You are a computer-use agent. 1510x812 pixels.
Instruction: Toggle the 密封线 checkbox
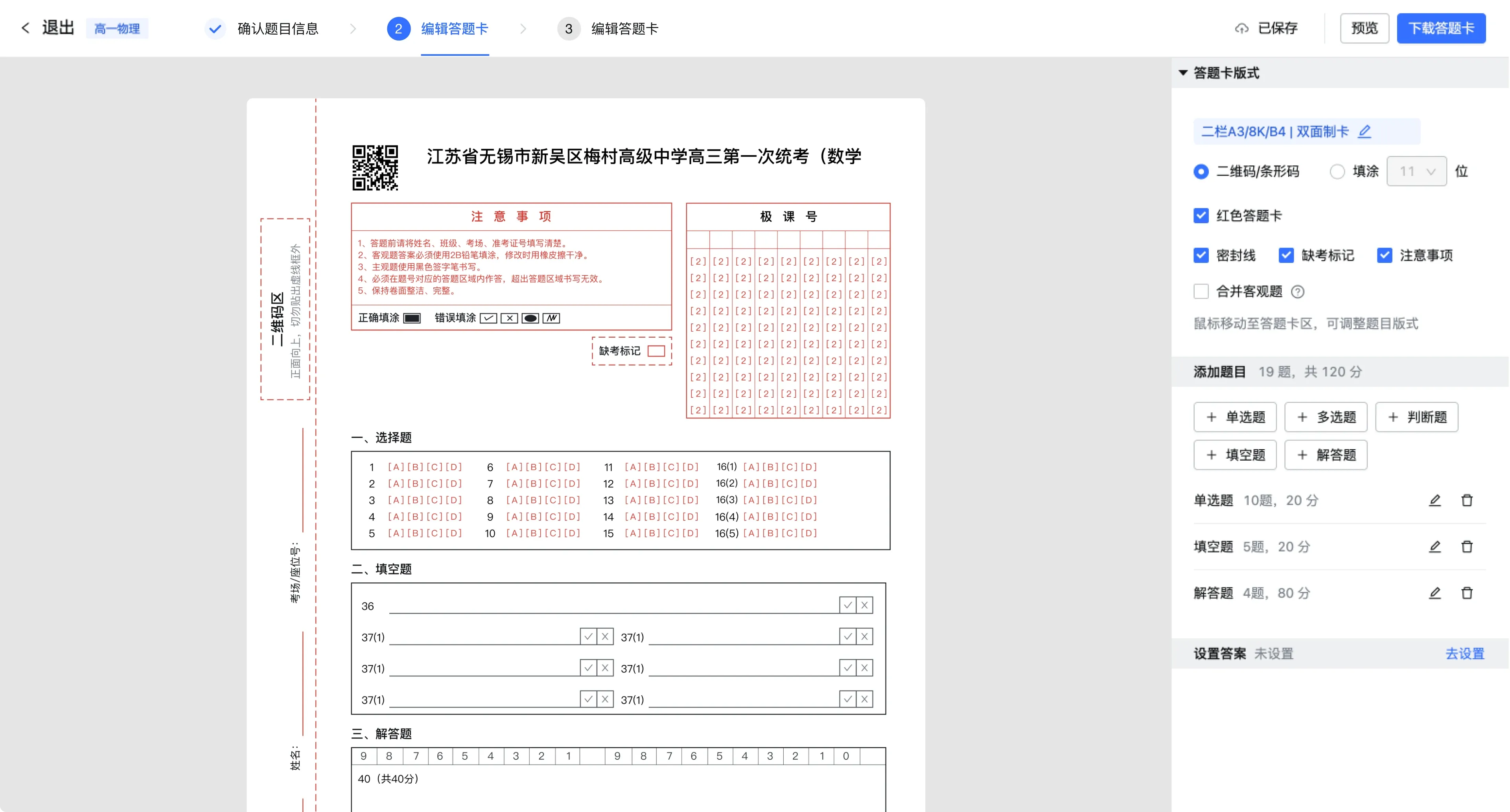[1201, 255]
